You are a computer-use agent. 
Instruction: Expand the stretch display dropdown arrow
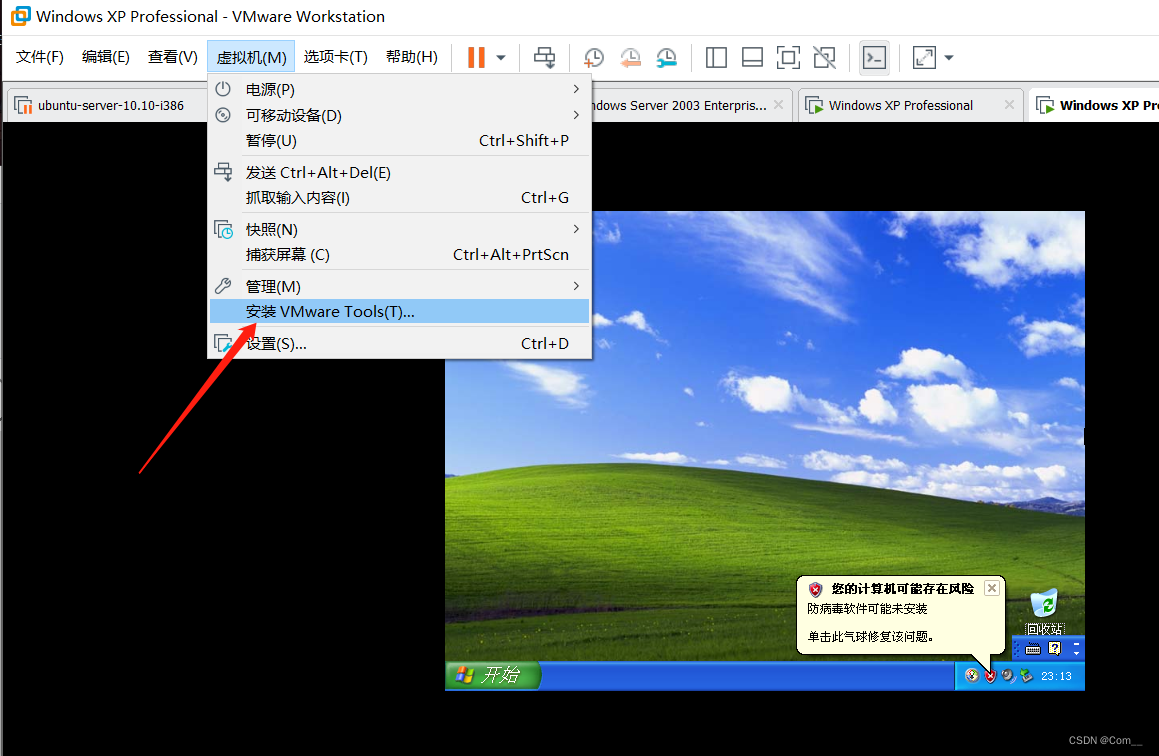click(949, 58)
